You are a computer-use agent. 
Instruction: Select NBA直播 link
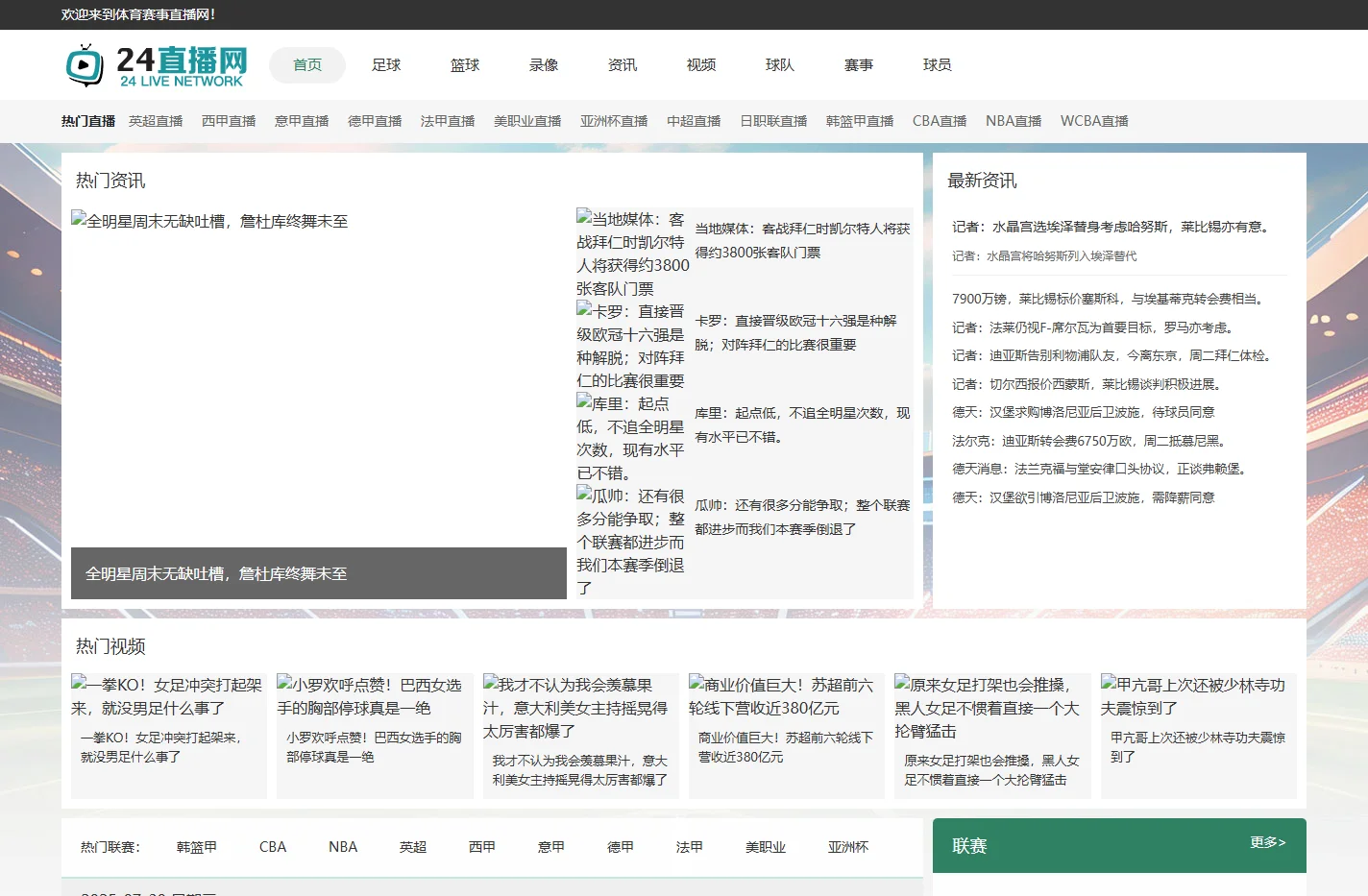click(x=1014, y=121)
